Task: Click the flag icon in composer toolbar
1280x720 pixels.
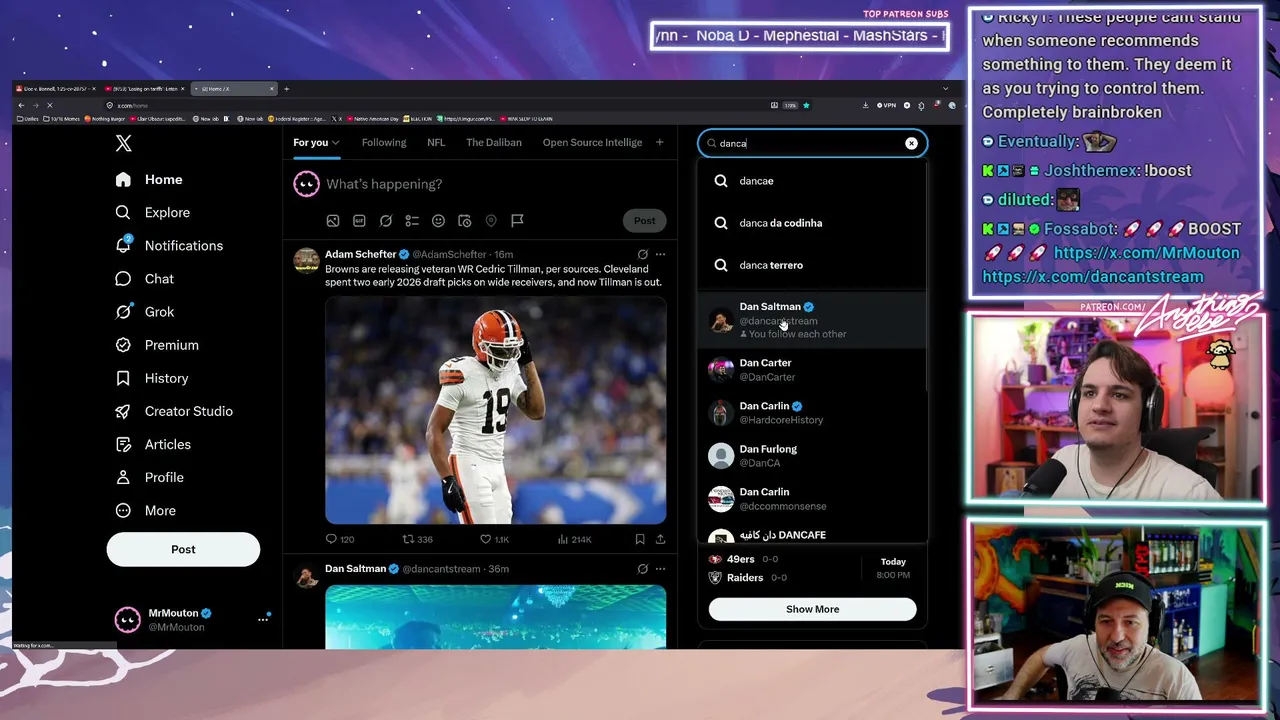Action: coord(517,221)
